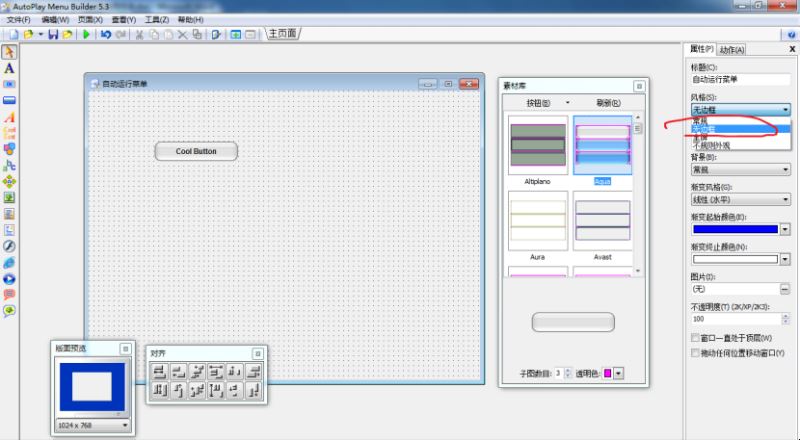Viewport: 800px width, 440px height.
Task: Enable 拖动任何位置移动窗口 checkbox
Action: [695, 353]
